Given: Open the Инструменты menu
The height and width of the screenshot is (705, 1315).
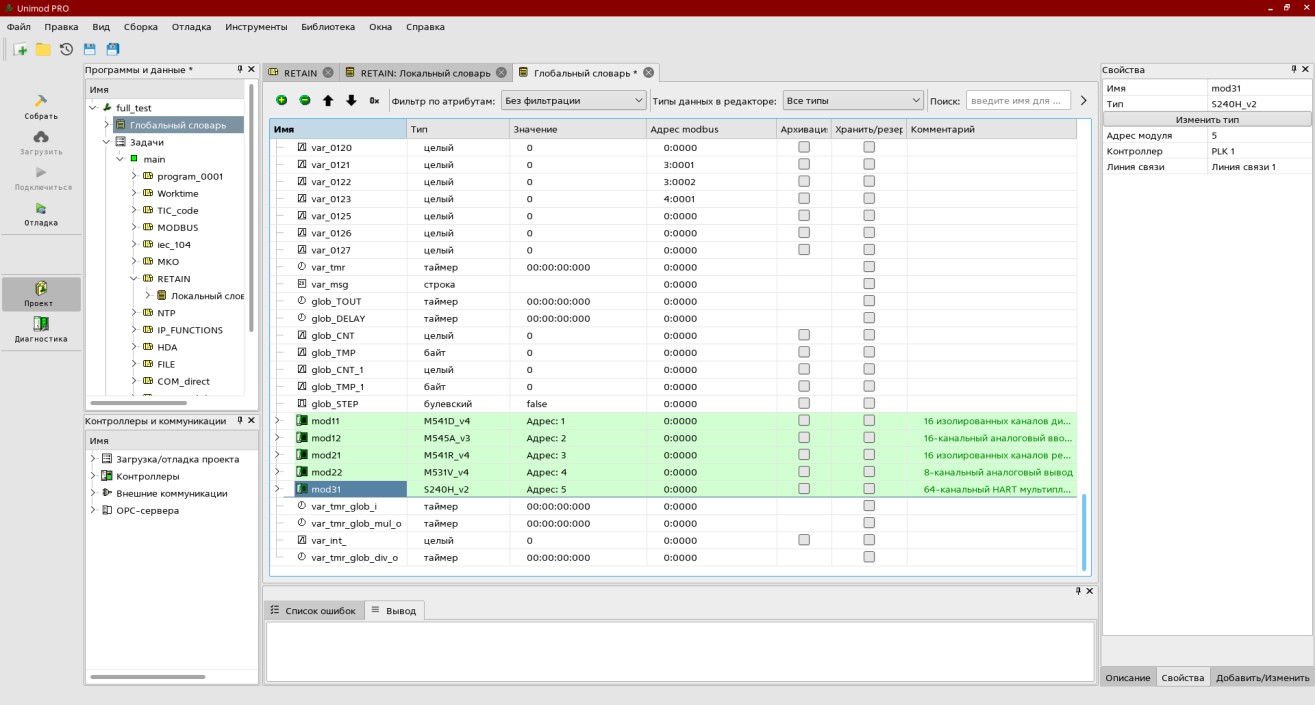Looking at the screenshot, I should 256,26.
